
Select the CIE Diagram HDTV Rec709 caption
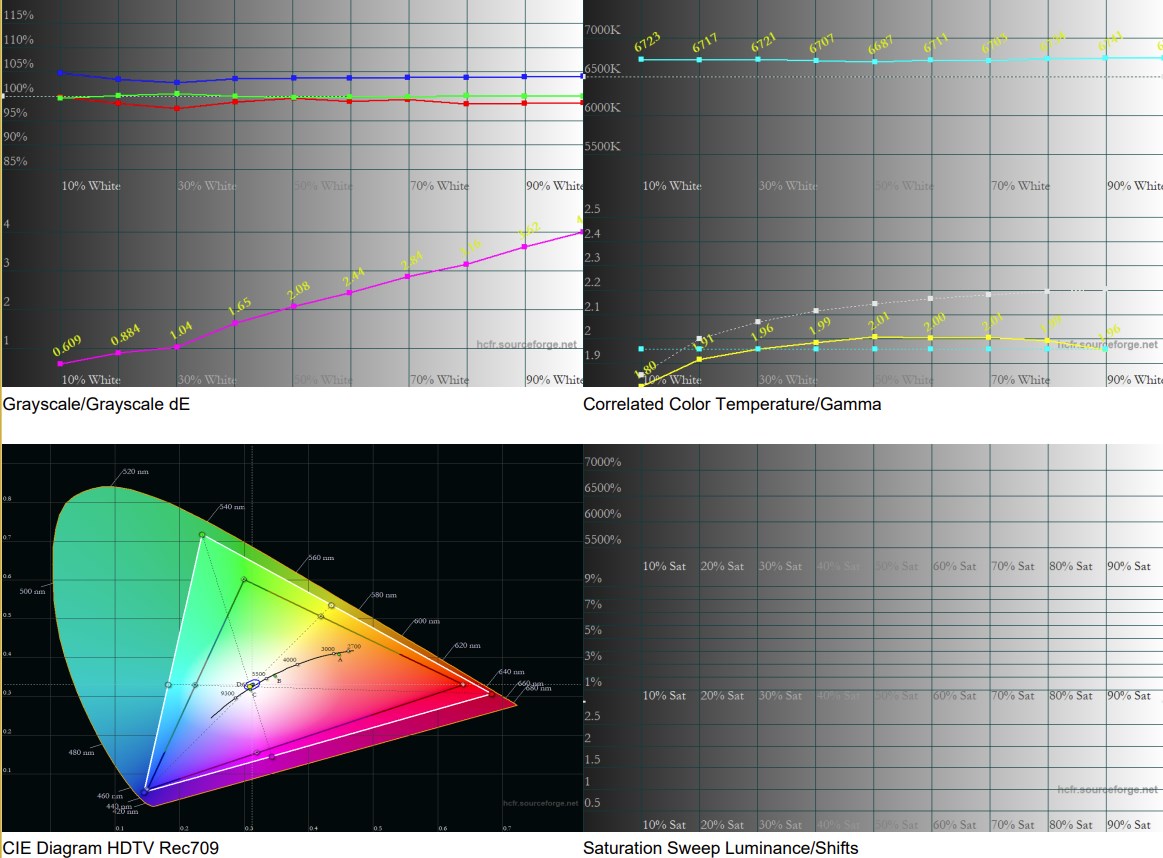point(111,848)
